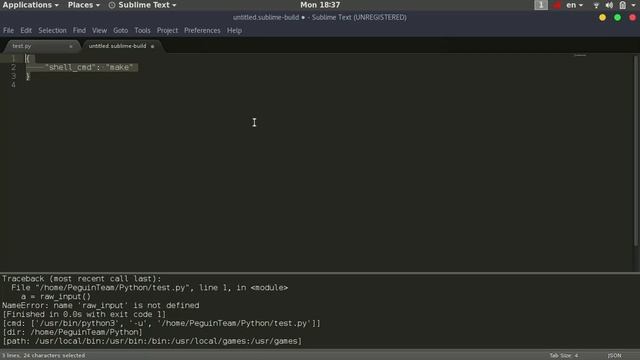Click the NameError message in output
Viewport: 640px width, 360px height.
(x=101, y=306)
